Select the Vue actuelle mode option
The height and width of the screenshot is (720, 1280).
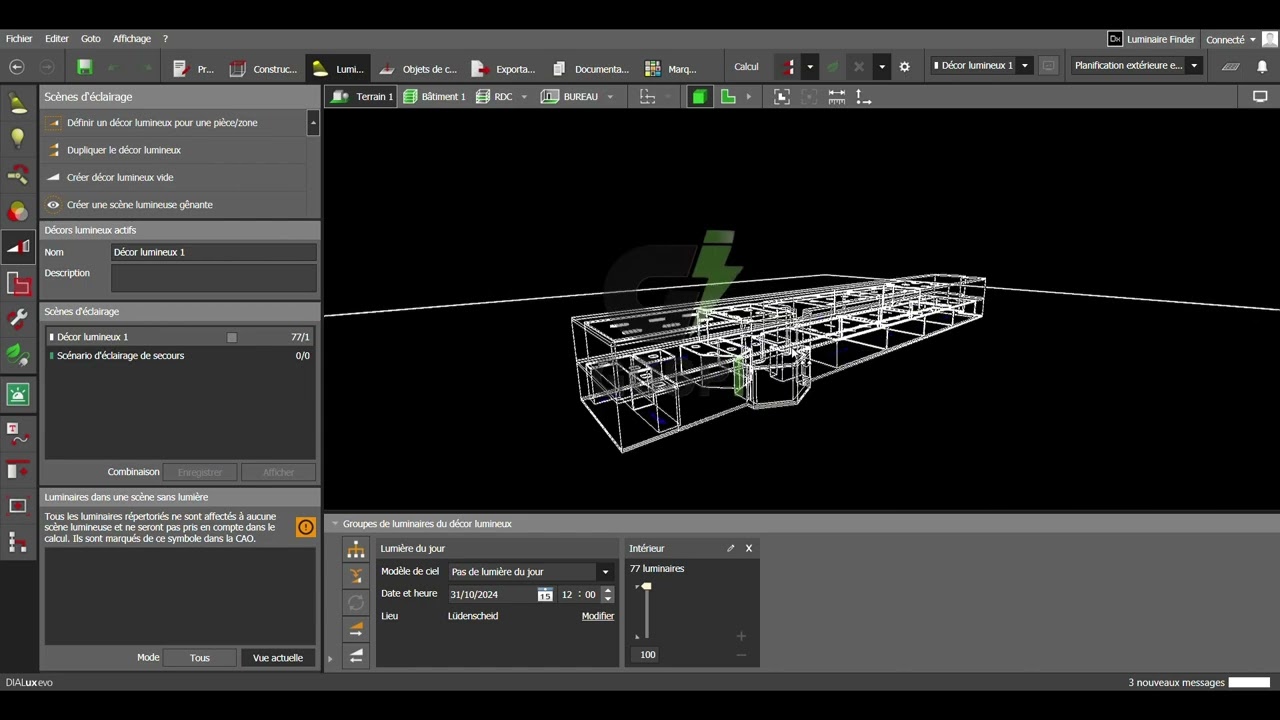277,658
